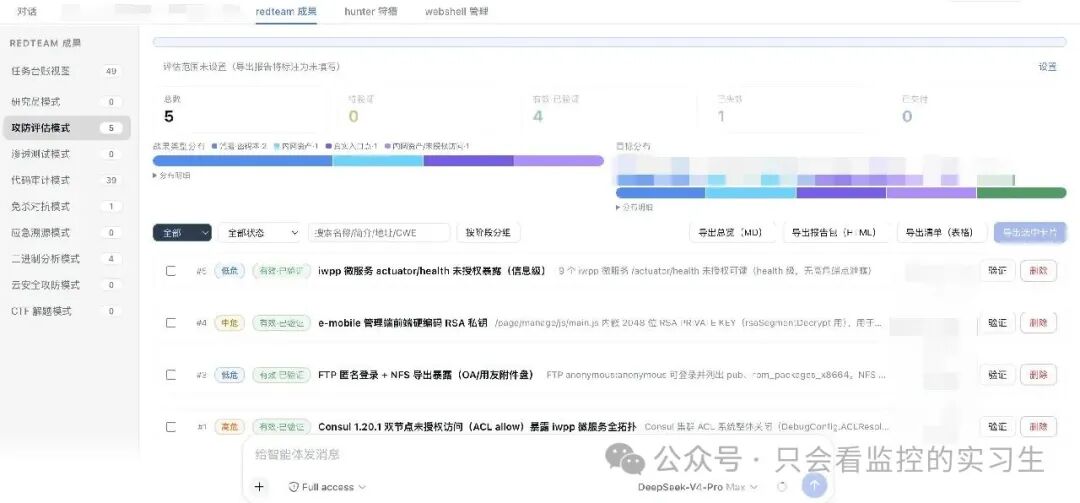Image resolution: width=1080 pixels, height=503 pixels.
Task: Open the hunter tab
Action: (371, 12)
